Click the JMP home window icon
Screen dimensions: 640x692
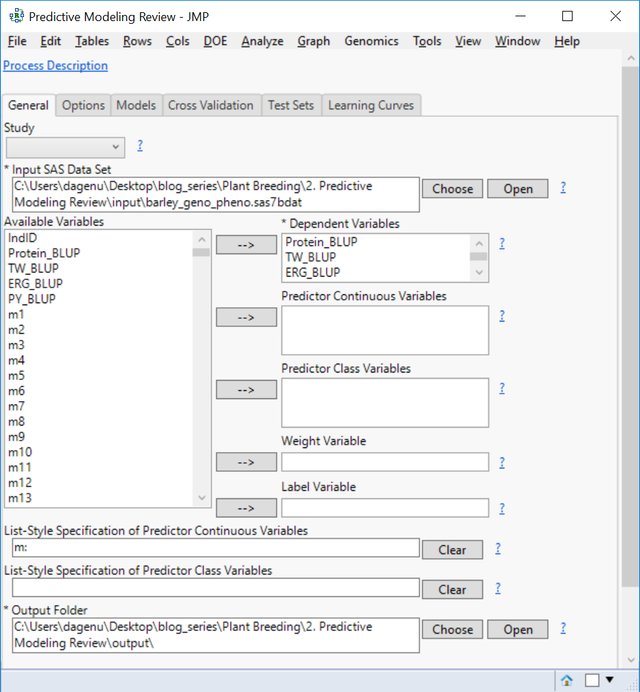coord(567,680)
